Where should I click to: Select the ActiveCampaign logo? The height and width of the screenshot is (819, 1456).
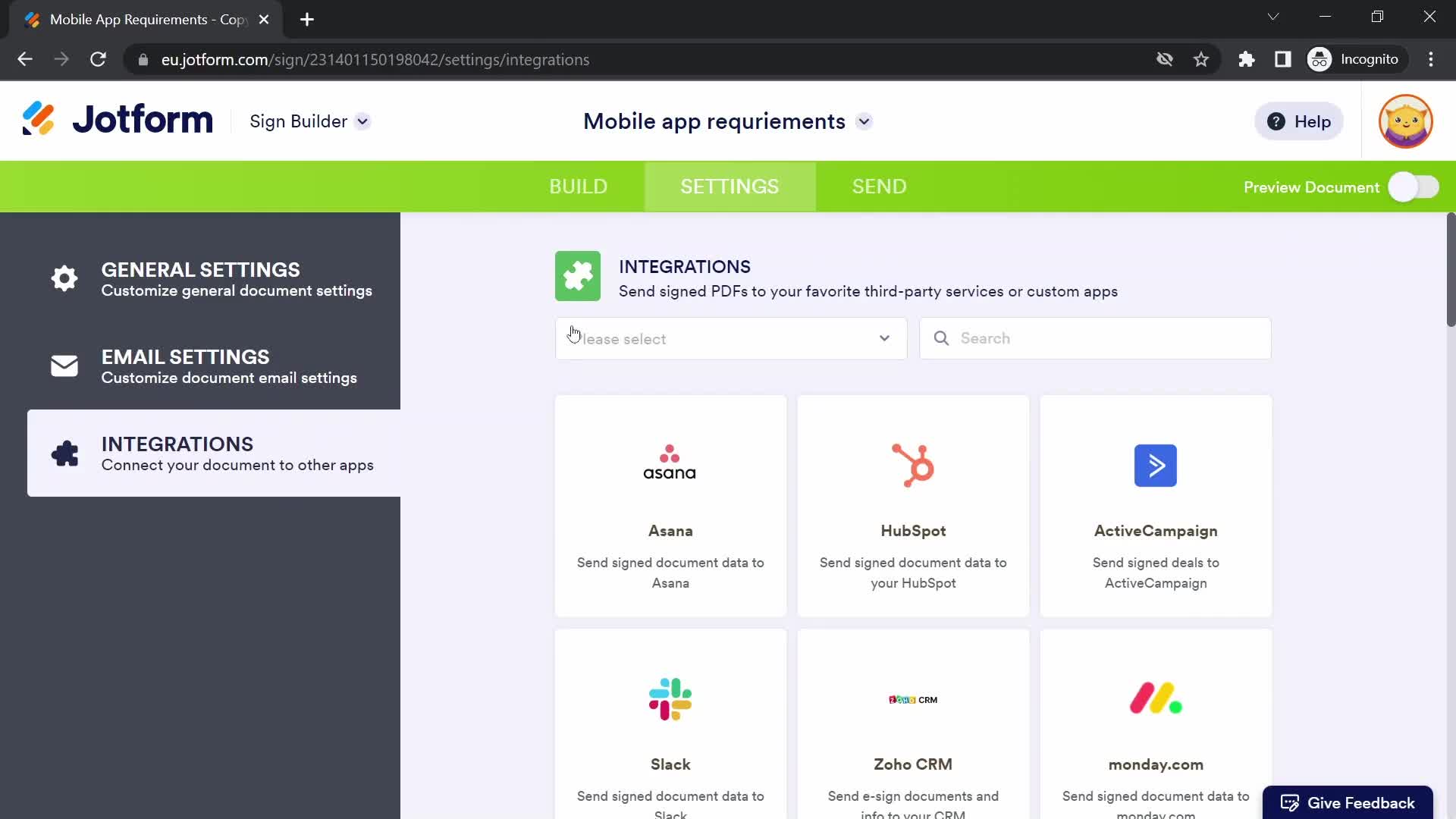pos(1156,466)
